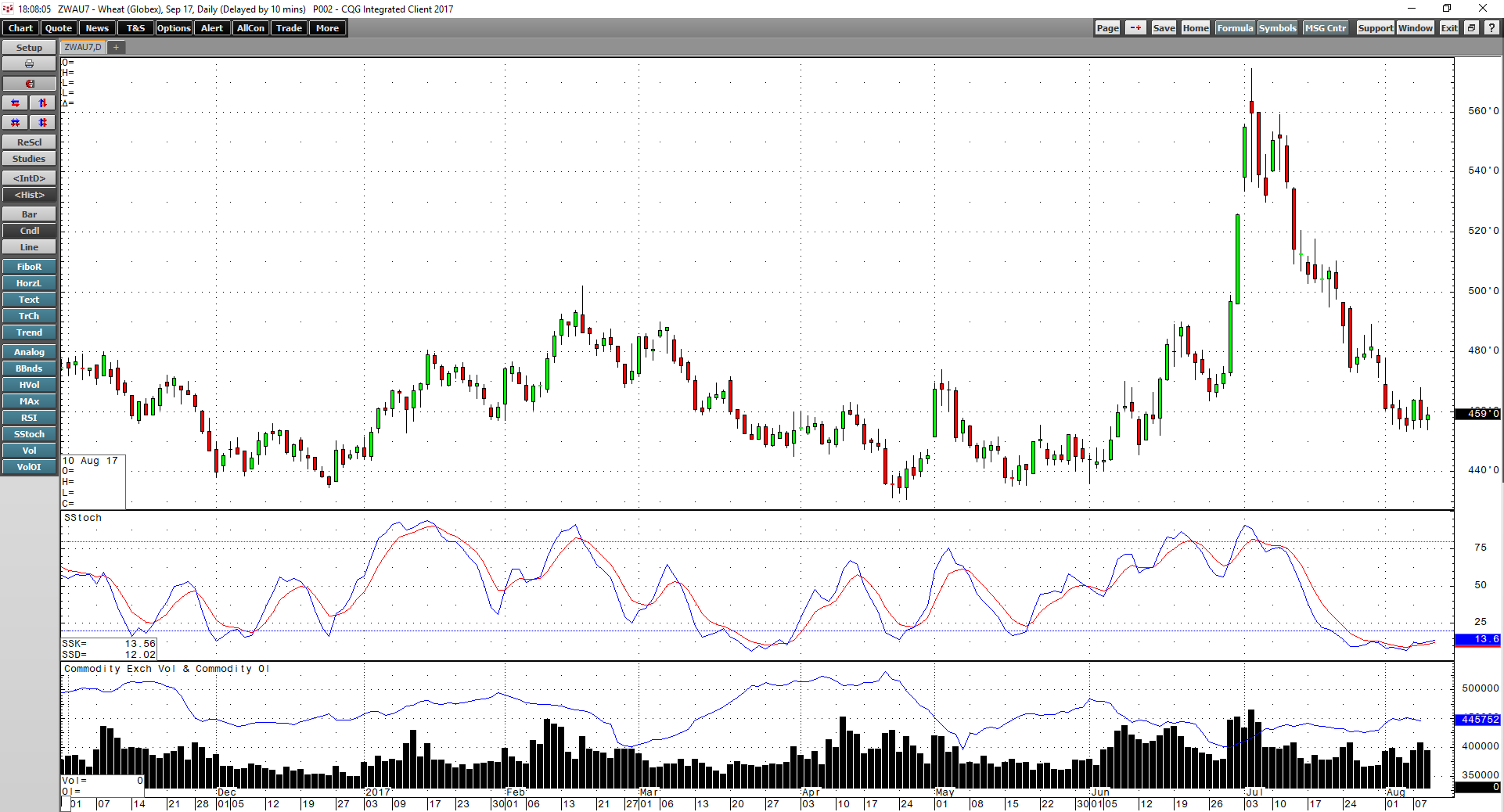Open the ZWAU7,D chart tab
The height and width of the screenshot is (812, 1504).
pos(83,47)
